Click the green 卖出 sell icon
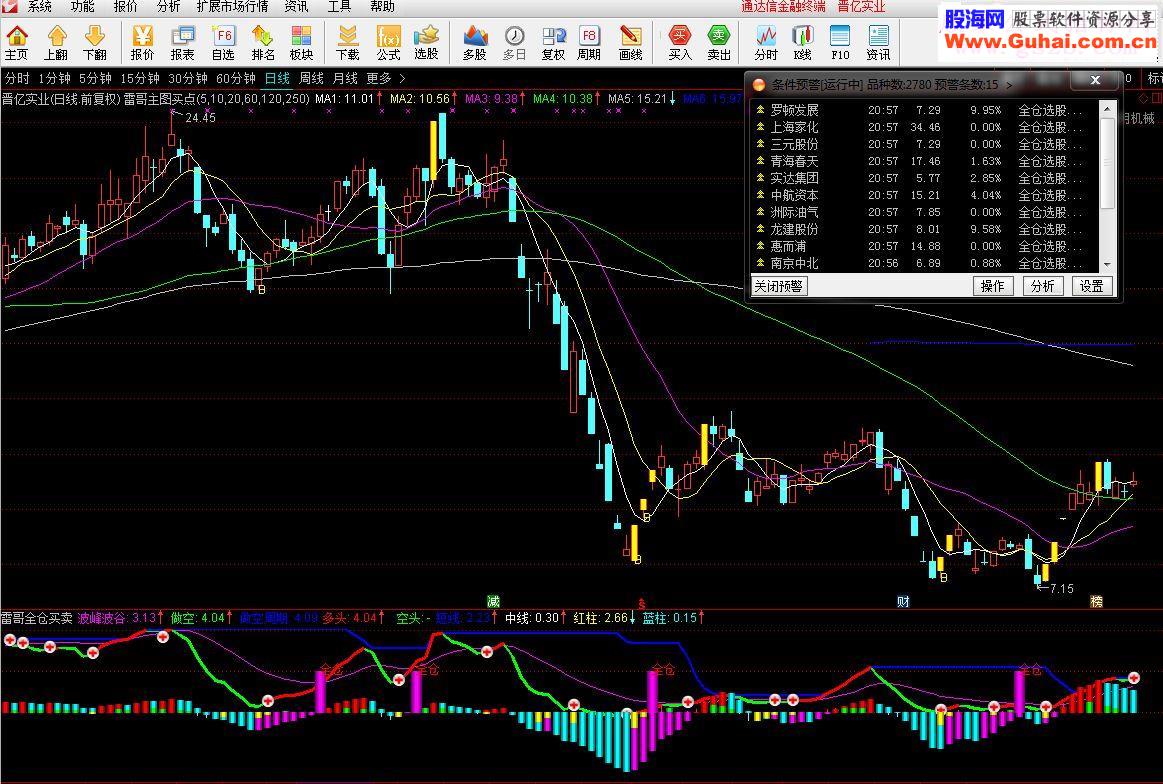This screenshot has height=784, width=1163. tap(719, 42)
